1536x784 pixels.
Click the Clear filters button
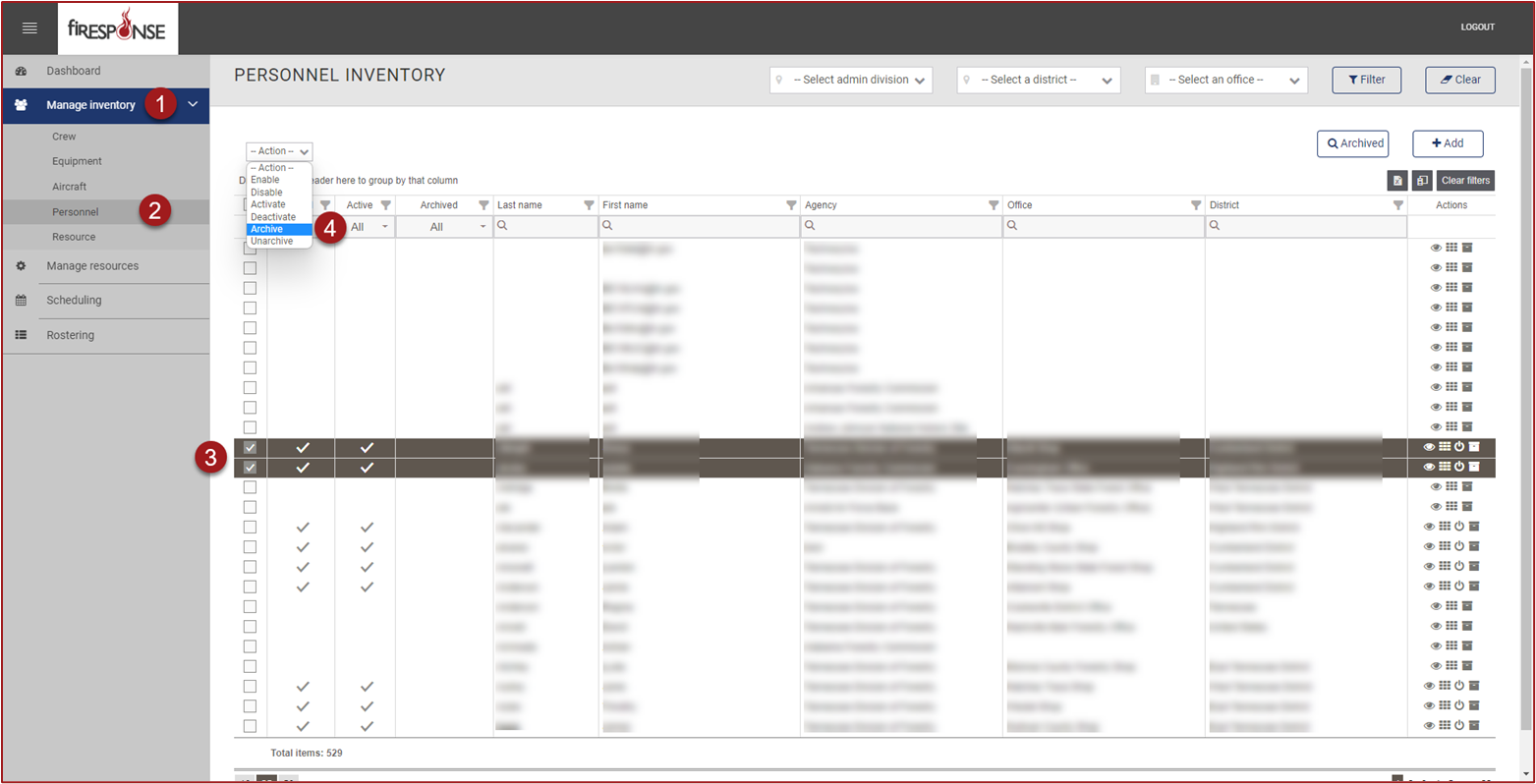(x=1465, y=181)
